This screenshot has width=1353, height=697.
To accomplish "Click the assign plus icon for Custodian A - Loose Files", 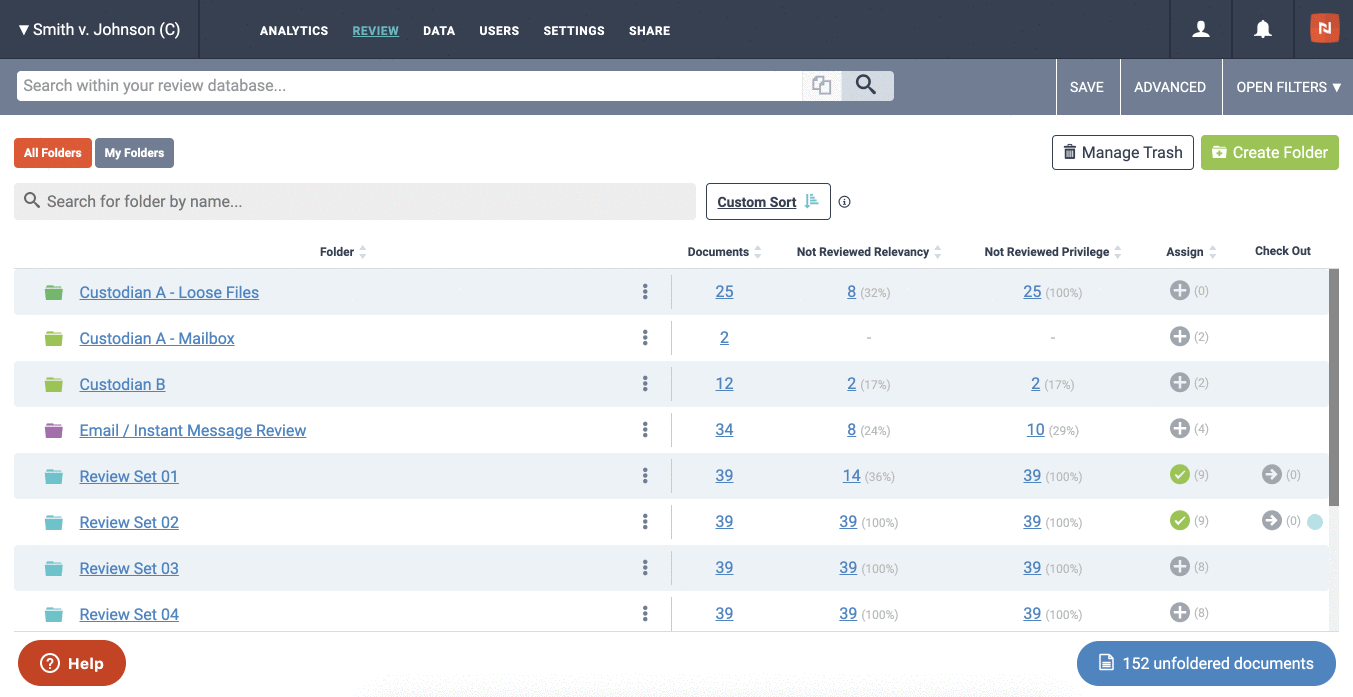I will (x=1179, y=291).
